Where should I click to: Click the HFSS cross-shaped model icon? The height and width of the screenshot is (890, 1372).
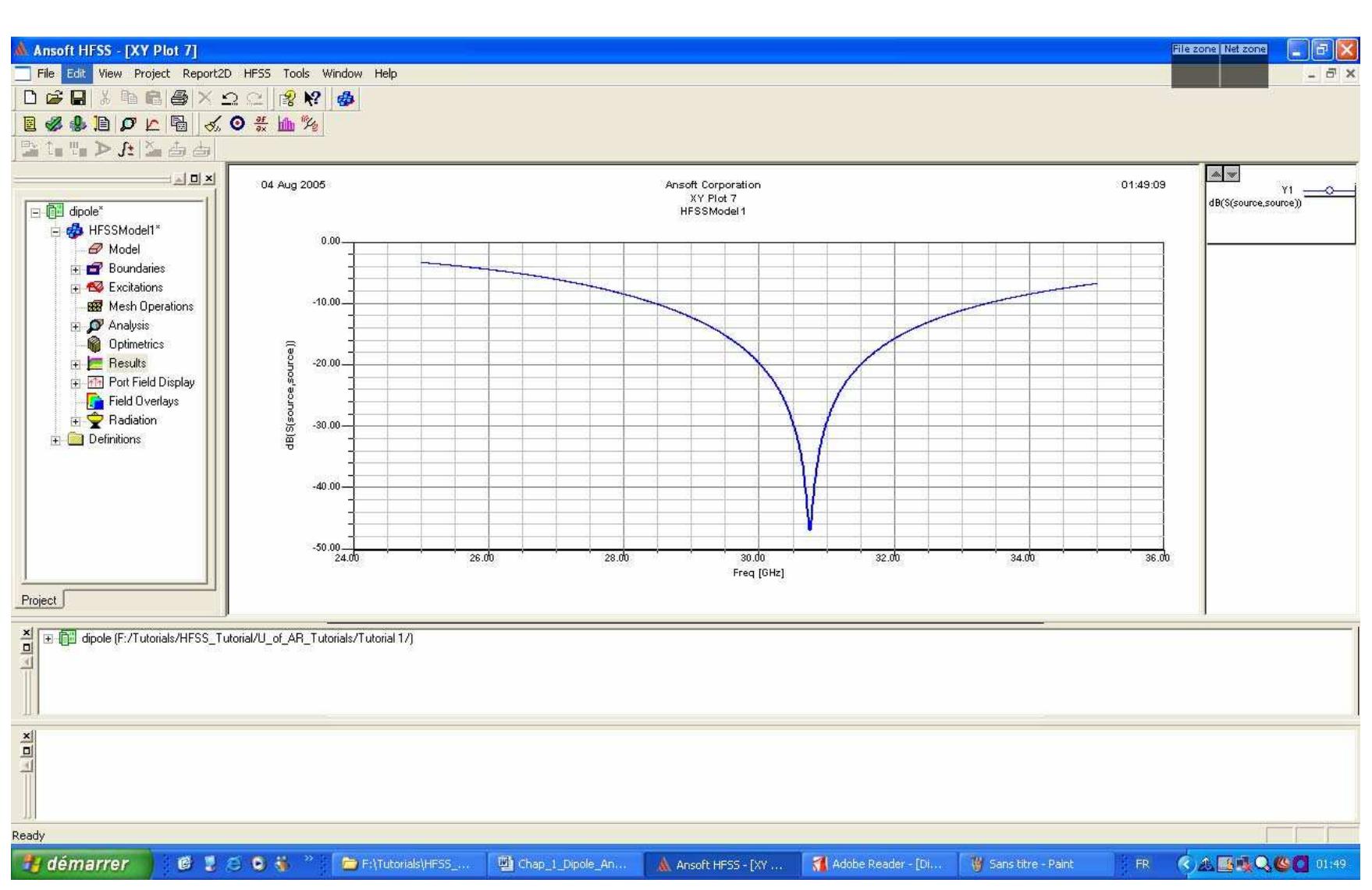(347, 99)
